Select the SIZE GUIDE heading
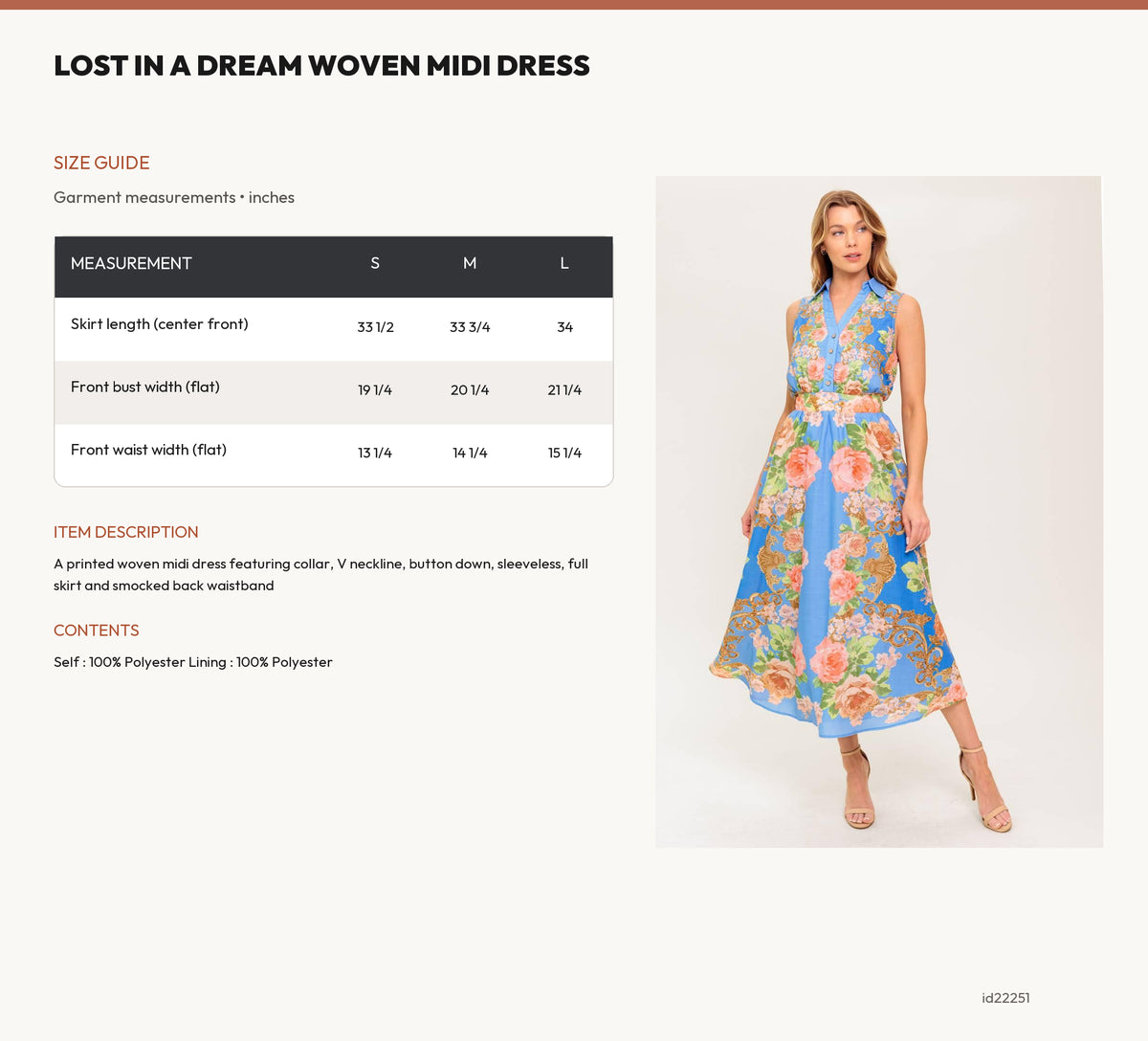1148x1041 pixels. point(101,163)
